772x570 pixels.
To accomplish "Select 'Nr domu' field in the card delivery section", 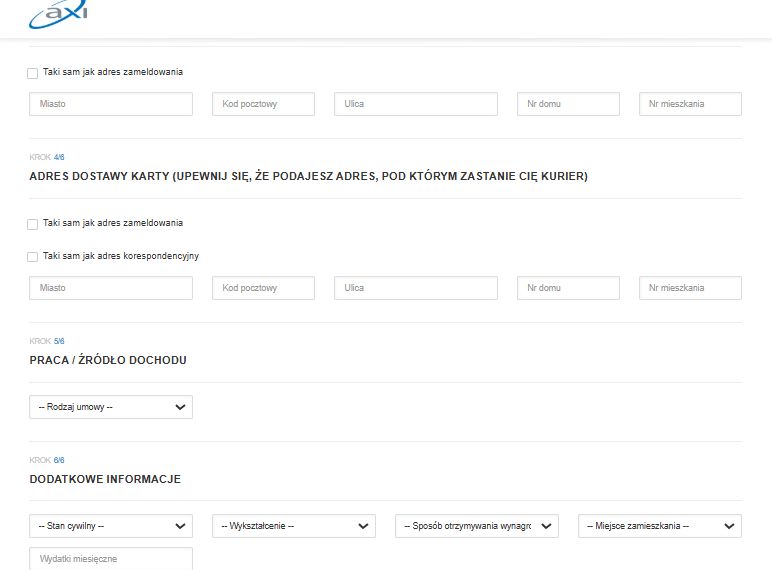I will coord(568,288).
